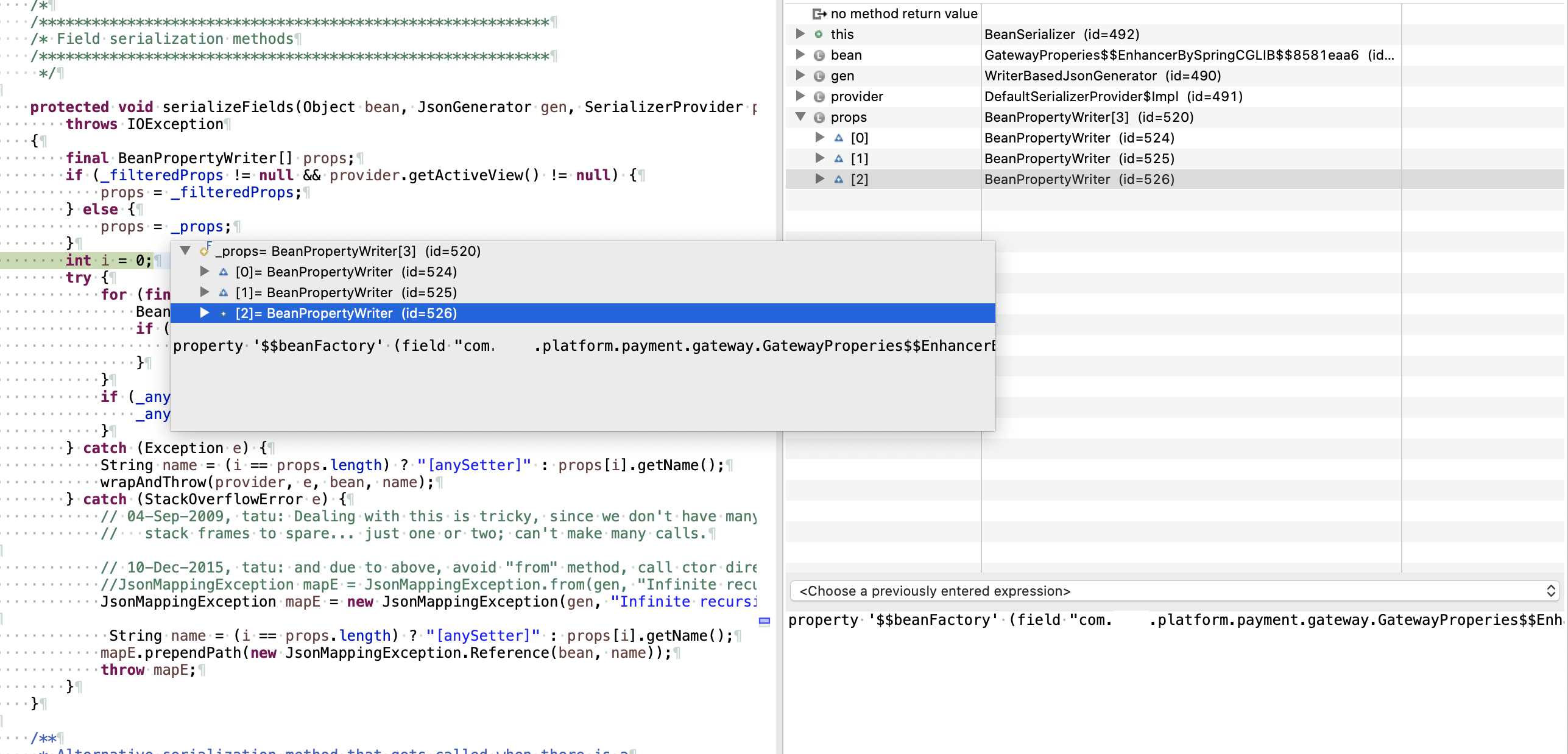Click 'wrapAndThrow' call in the catch block
The height and width of the screenshot is (754, 1568).
(x=153, y=482)
